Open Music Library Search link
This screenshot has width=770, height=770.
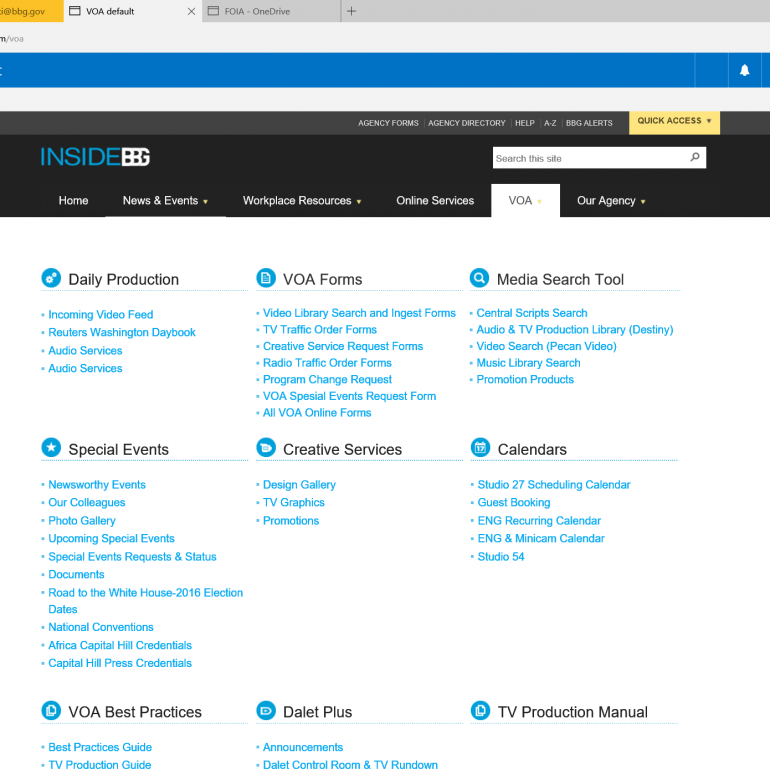pos(528,363)
